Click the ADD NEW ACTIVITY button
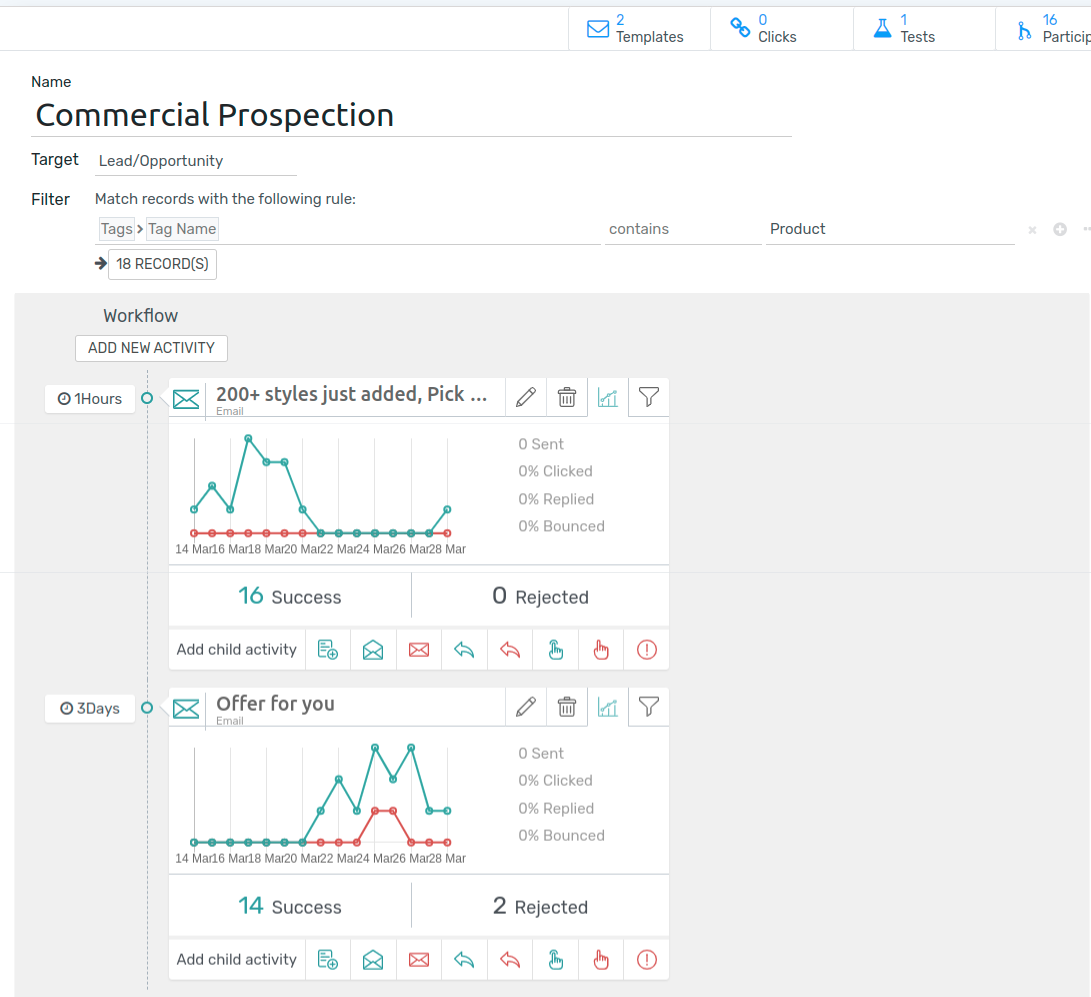The width and height of the screenshot is (1091, 997). tap(151, 348)
